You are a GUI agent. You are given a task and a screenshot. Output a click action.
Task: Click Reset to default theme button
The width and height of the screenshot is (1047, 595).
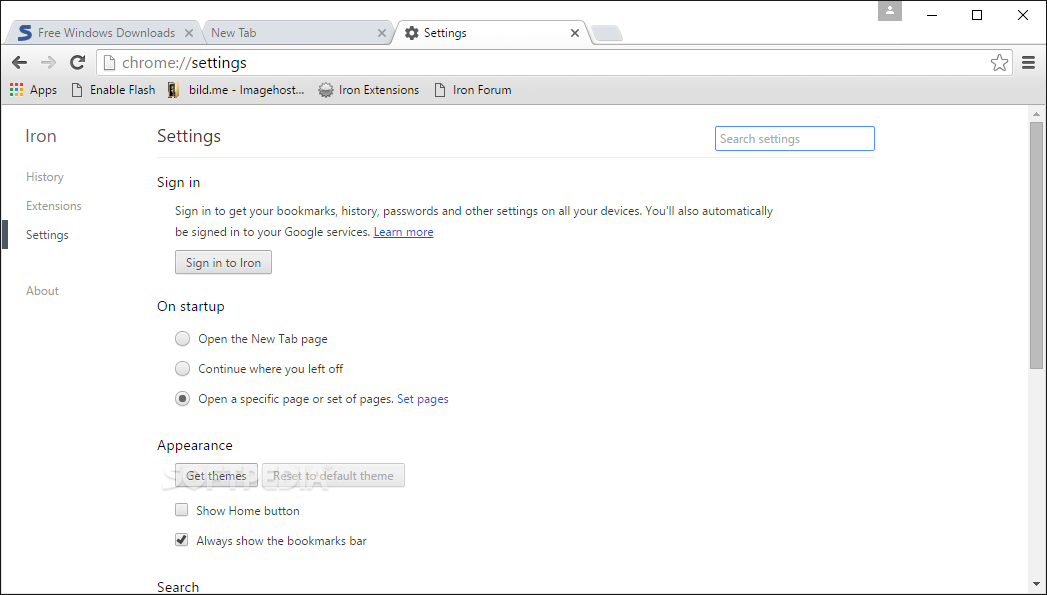tap(333, 475)
